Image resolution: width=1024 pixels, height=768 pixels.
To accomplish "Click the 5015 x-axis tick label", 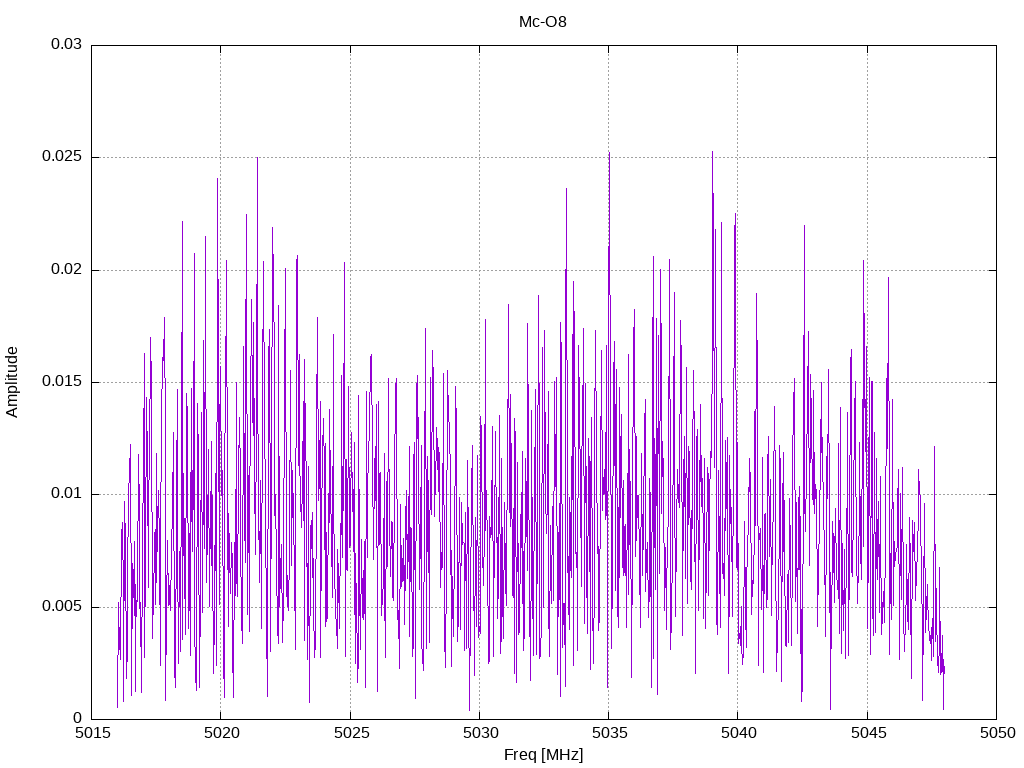I will (x=92, y=733).
